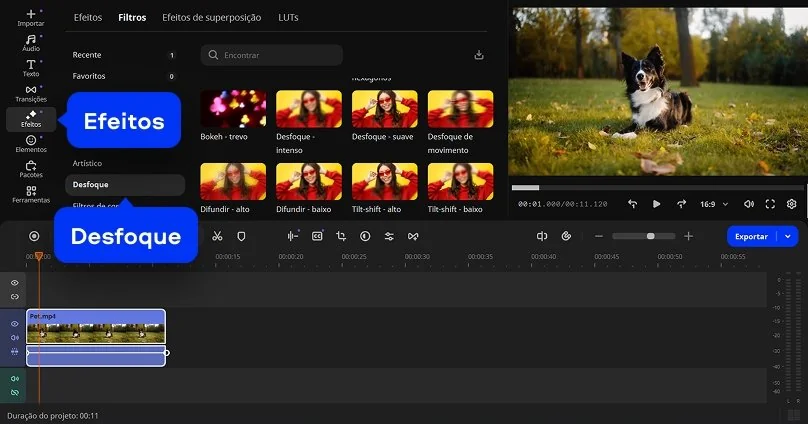Click the Exportar button
The width and height of the screenshot is (808, 424).
tap(751, 236)
